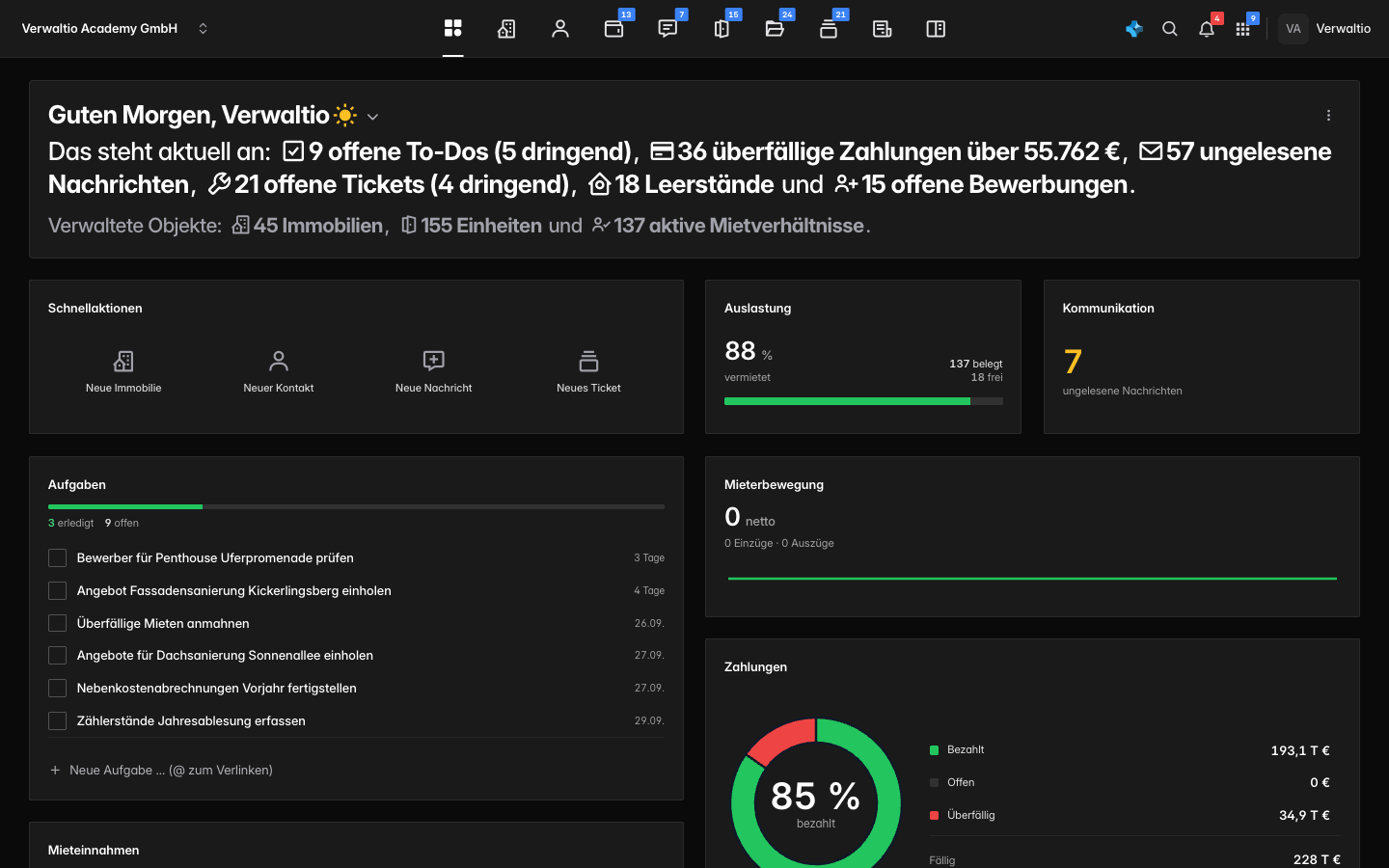This screenshot has width=1389, height=868.
Task: Click the Auslastung occupancy progress bar
Action: (x=863, y=401)
